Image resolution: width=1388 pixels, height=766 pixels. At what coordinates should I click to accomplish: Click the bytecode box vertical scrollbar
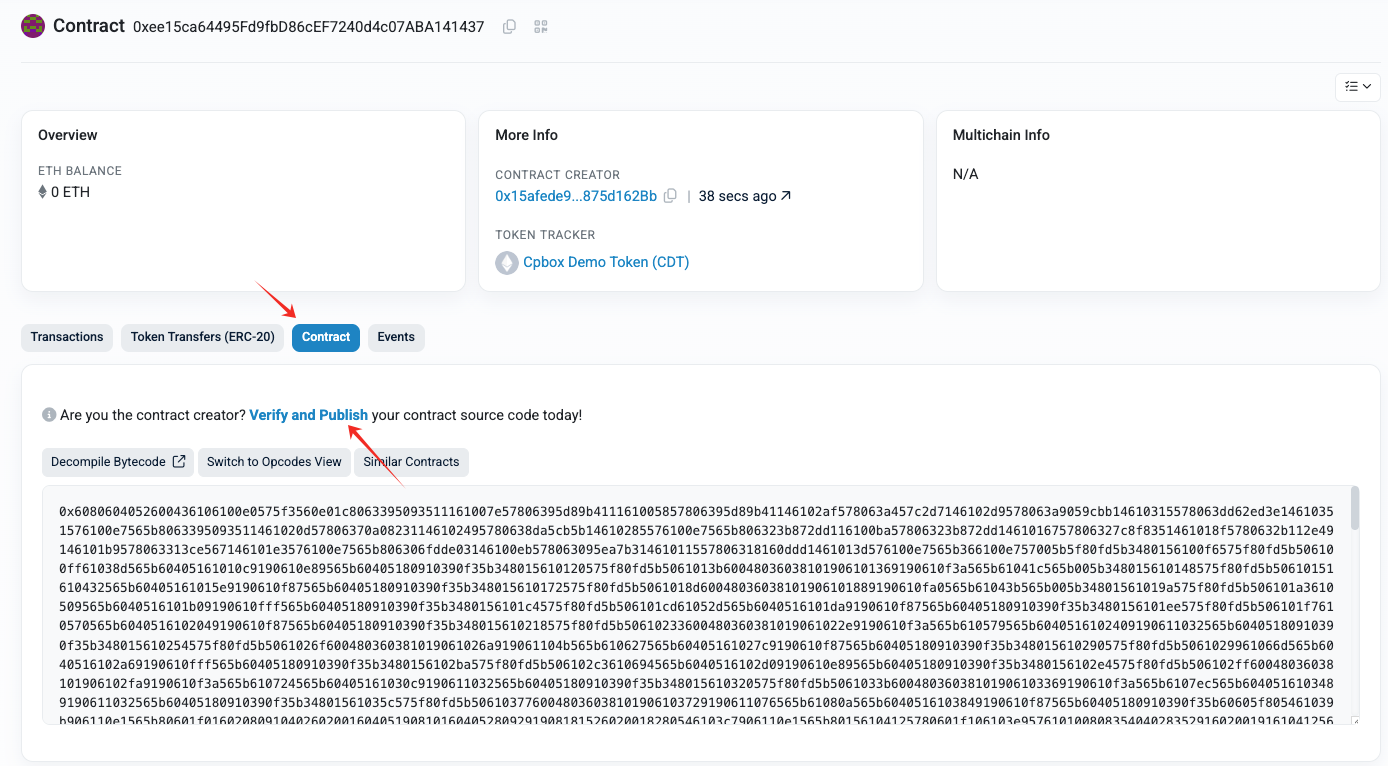tap(1354, 508)
